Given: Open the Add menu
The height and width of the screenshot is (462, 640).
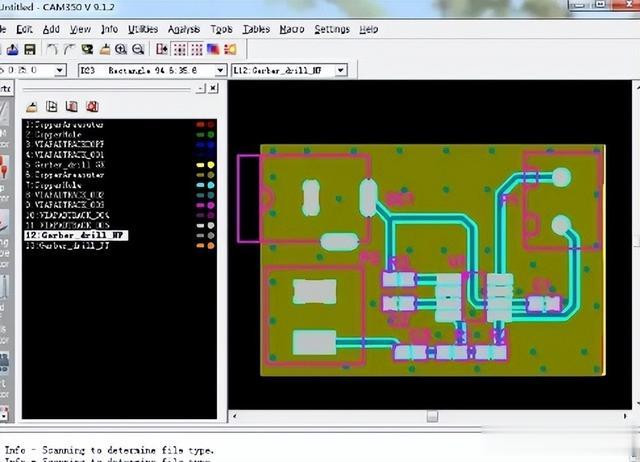Looking at the screenshot, I should [x=51, y=29].
